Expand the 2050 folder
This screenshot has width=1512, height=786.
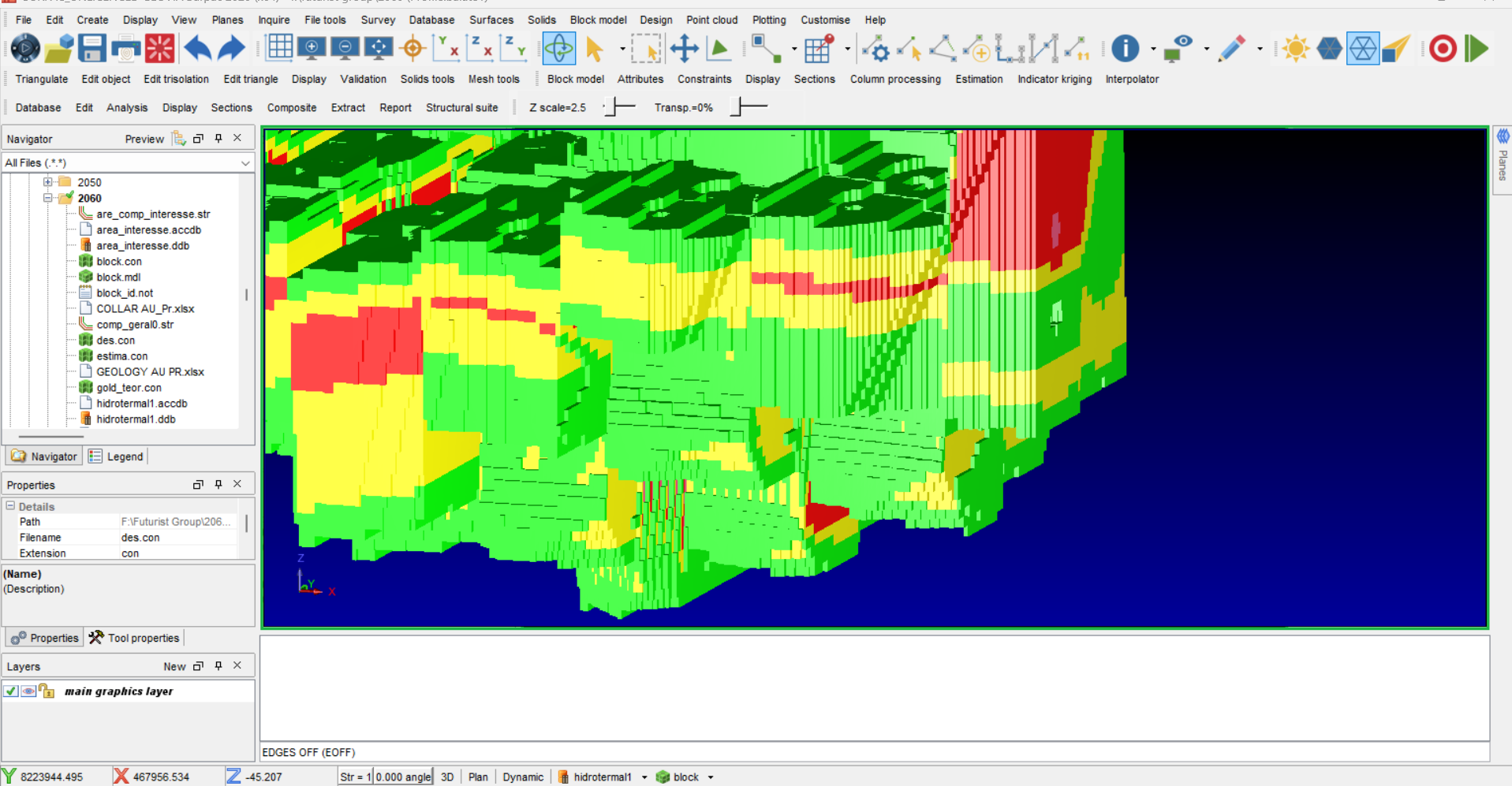click(x=47, y=182)
